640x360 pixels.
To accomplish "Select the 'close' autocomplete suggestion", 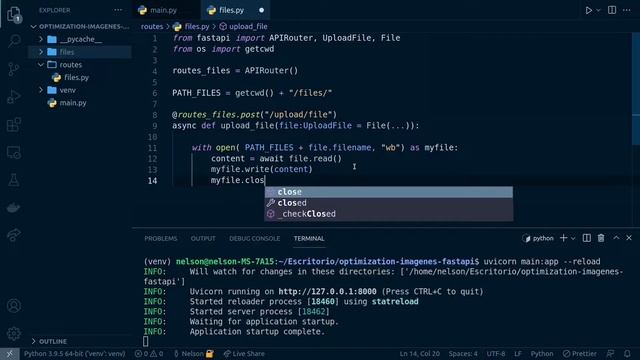I will tap(389, 192).
